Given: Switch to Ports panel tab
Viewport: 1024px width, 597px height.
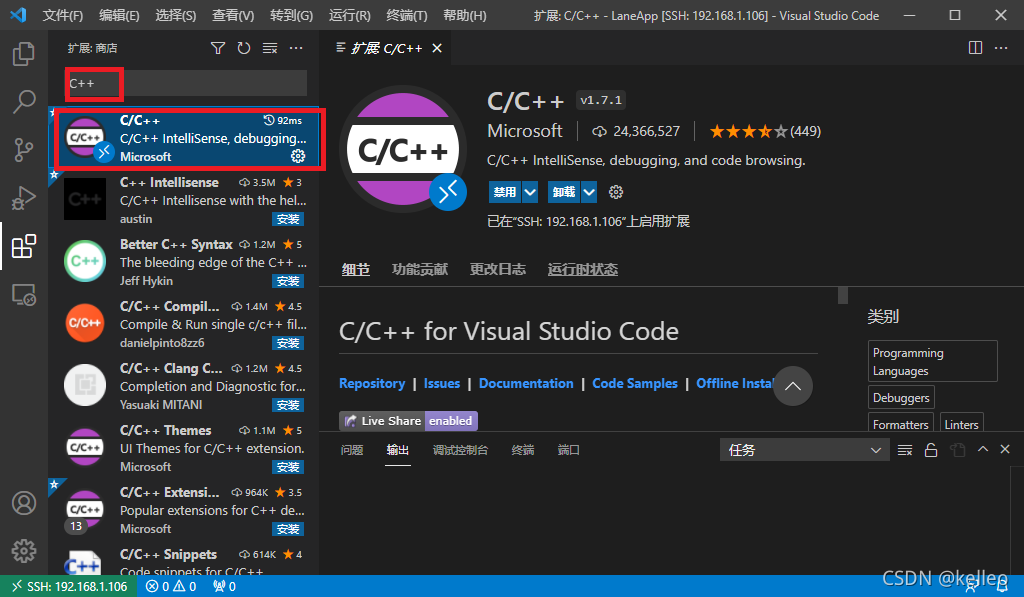Looking at the screenshot, I should (569, 450).
